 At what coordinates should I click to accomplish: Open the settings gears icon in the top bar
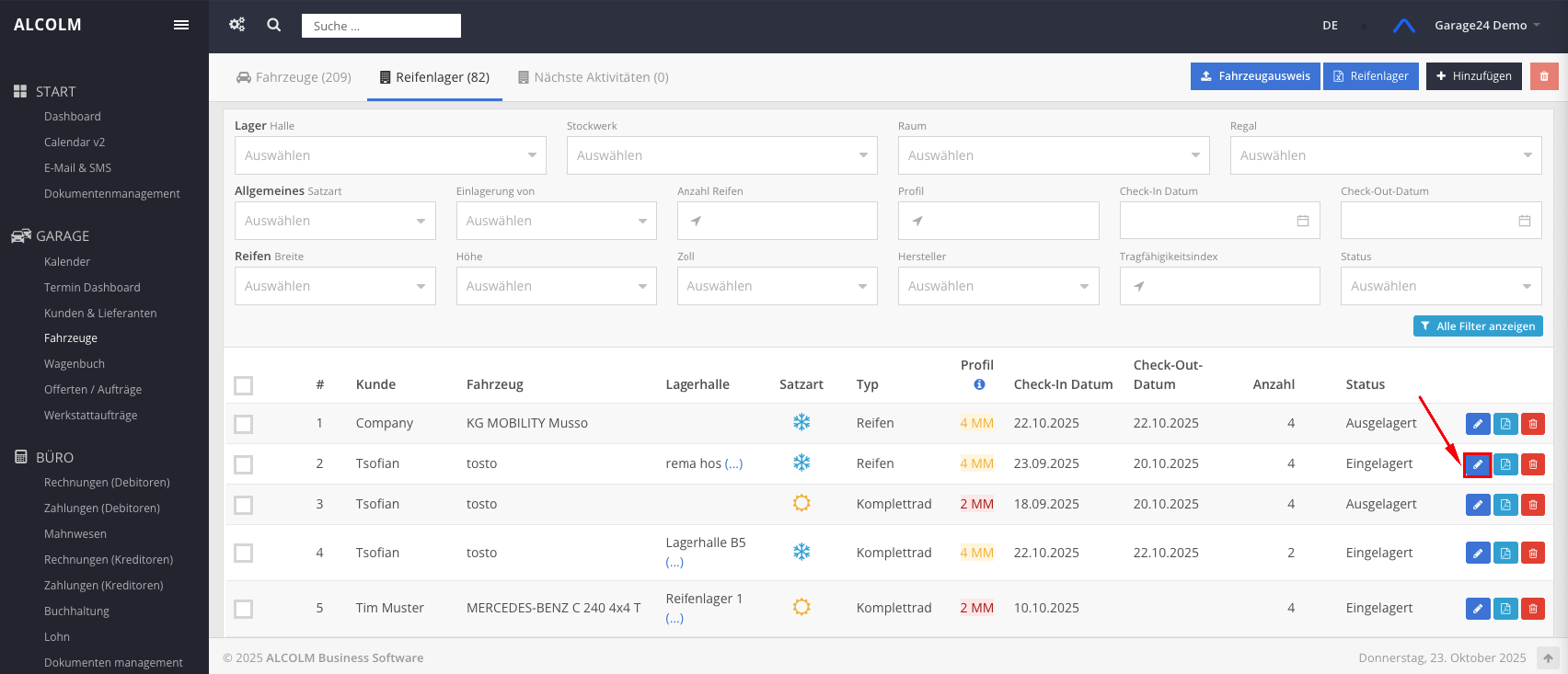point(236,25)
